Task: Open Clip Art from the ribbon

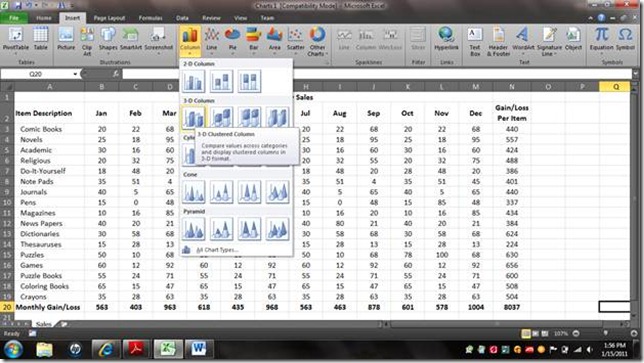Action: [x=87, y=41]
